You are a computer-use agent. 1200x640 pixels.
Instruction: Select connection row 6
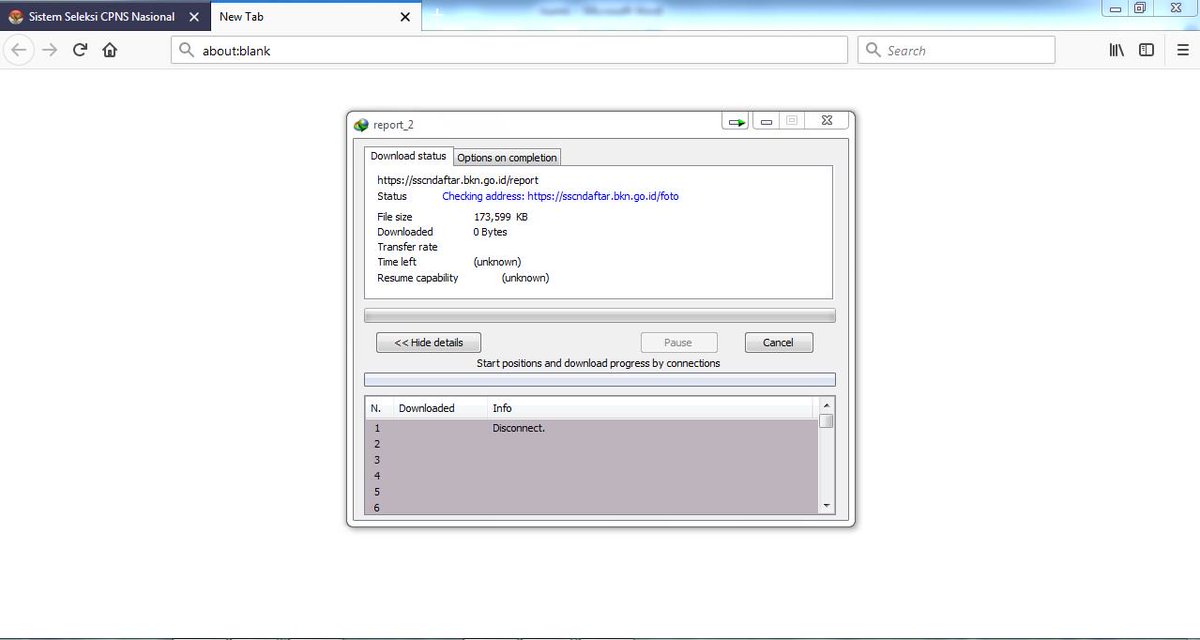[x=591, y=507]
